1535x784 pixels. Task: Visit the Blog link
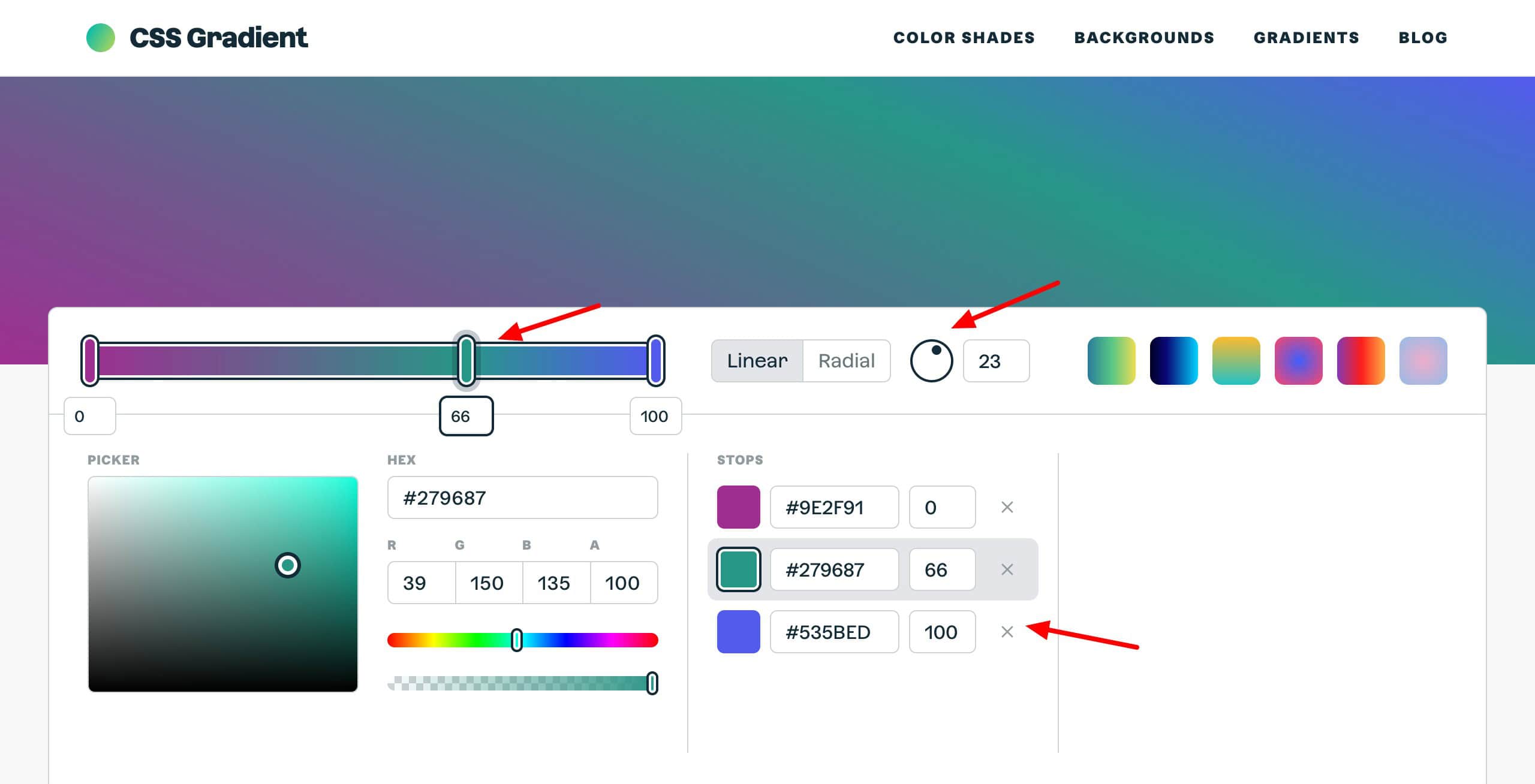pos(1422,38)
